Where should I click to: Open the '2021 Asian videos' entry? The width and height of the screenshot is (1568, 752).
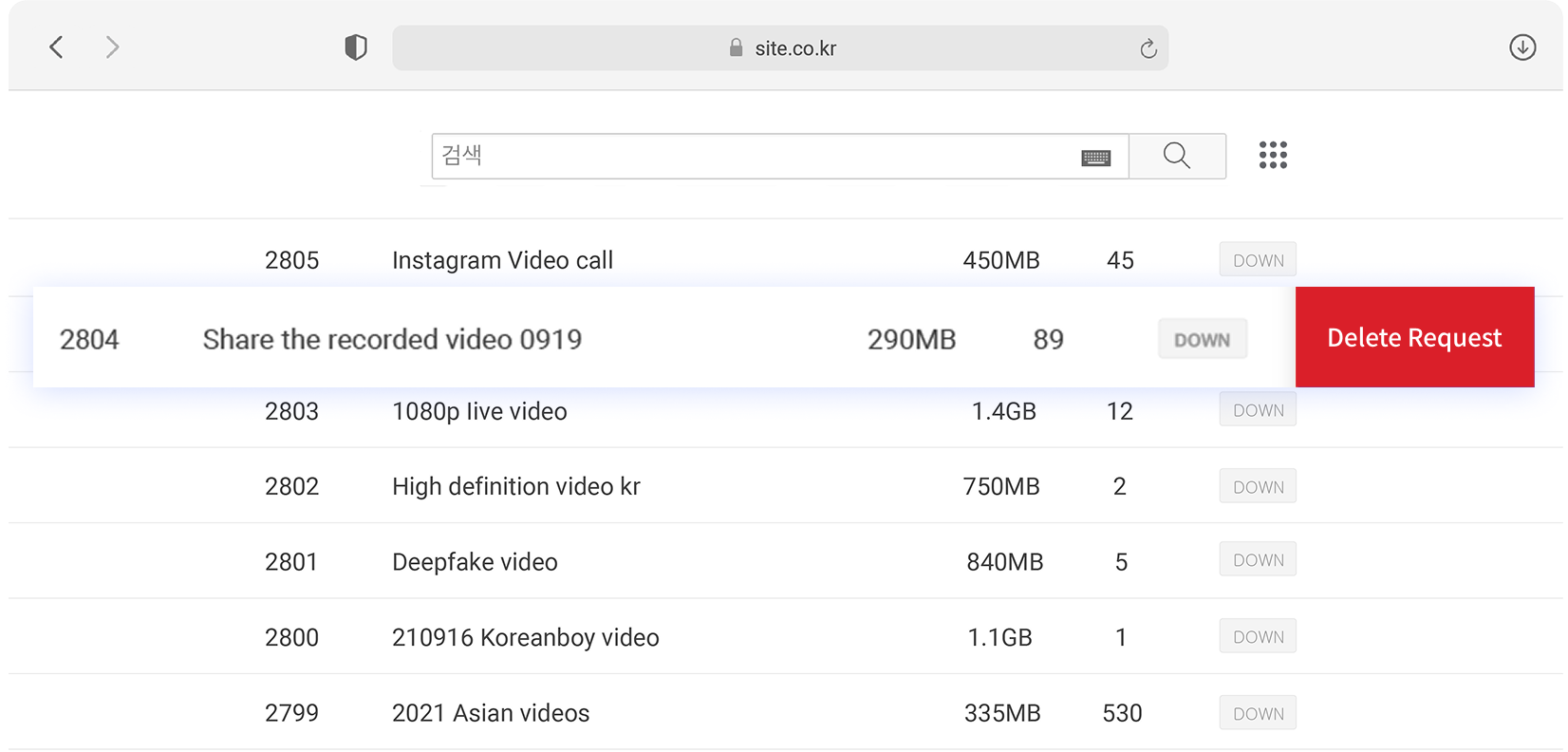tap(491, 713)
